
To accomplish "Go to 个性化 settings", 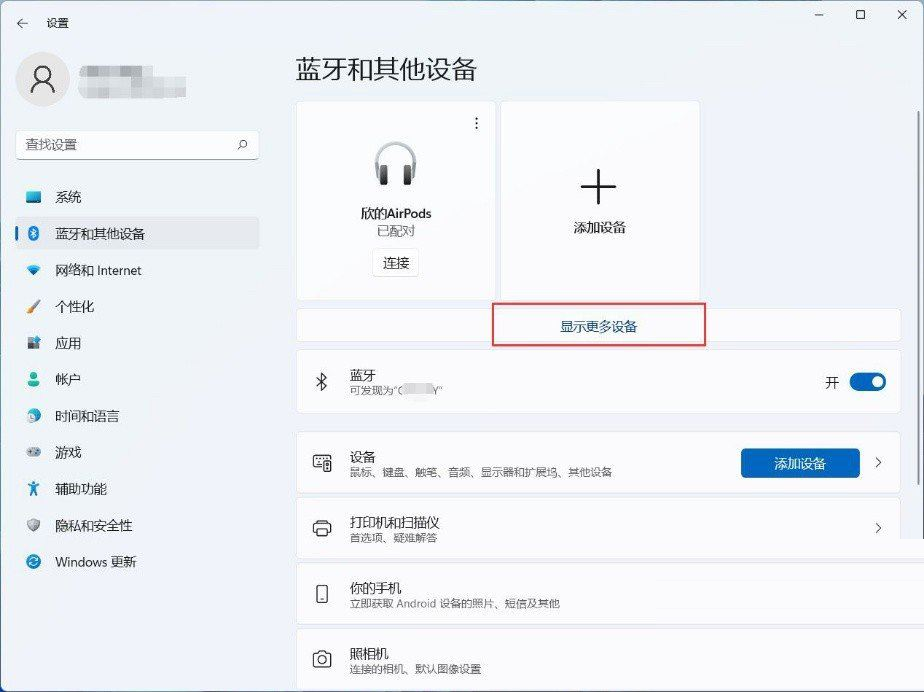I will (137, 307).
